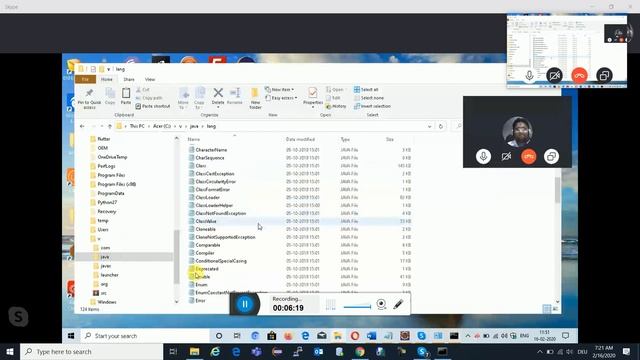Open Easy access dropdown
This screenshot has height=360, width=640.
coord(281,98)
